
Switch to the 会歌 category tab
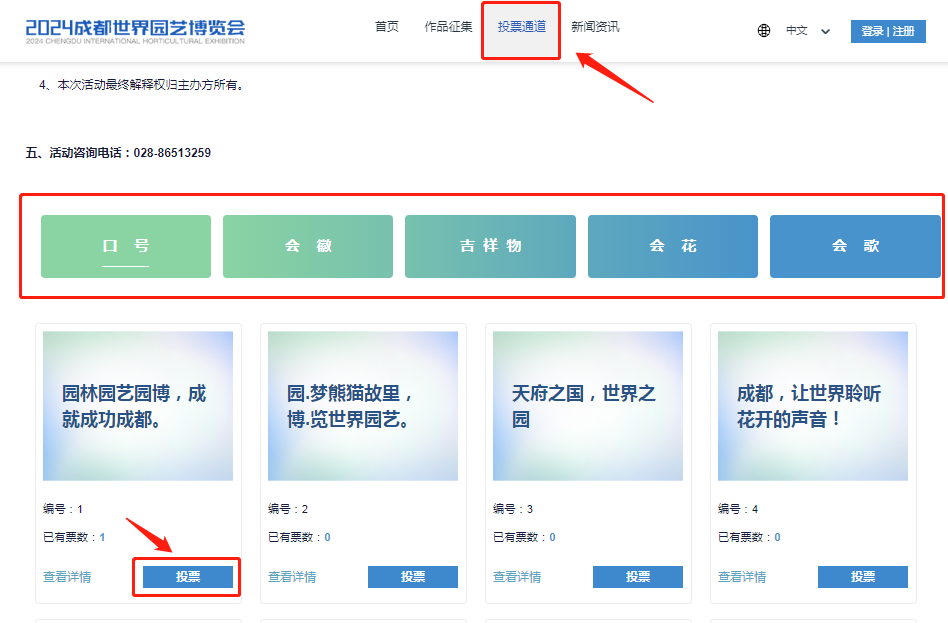[855, 246]
